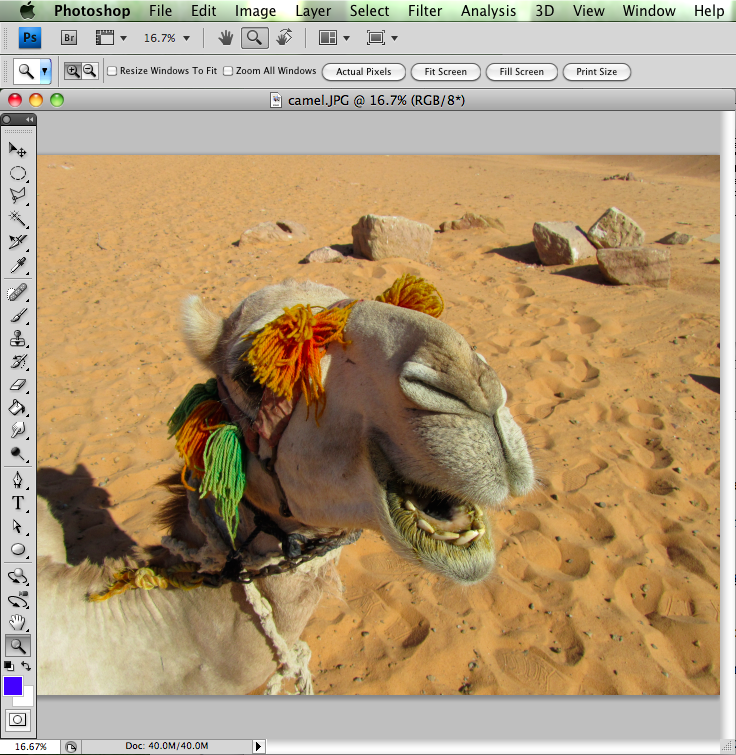Select the Clone Stamp tool
The height and width of the screenshot is (755, 736).
[x=18, y=338]
